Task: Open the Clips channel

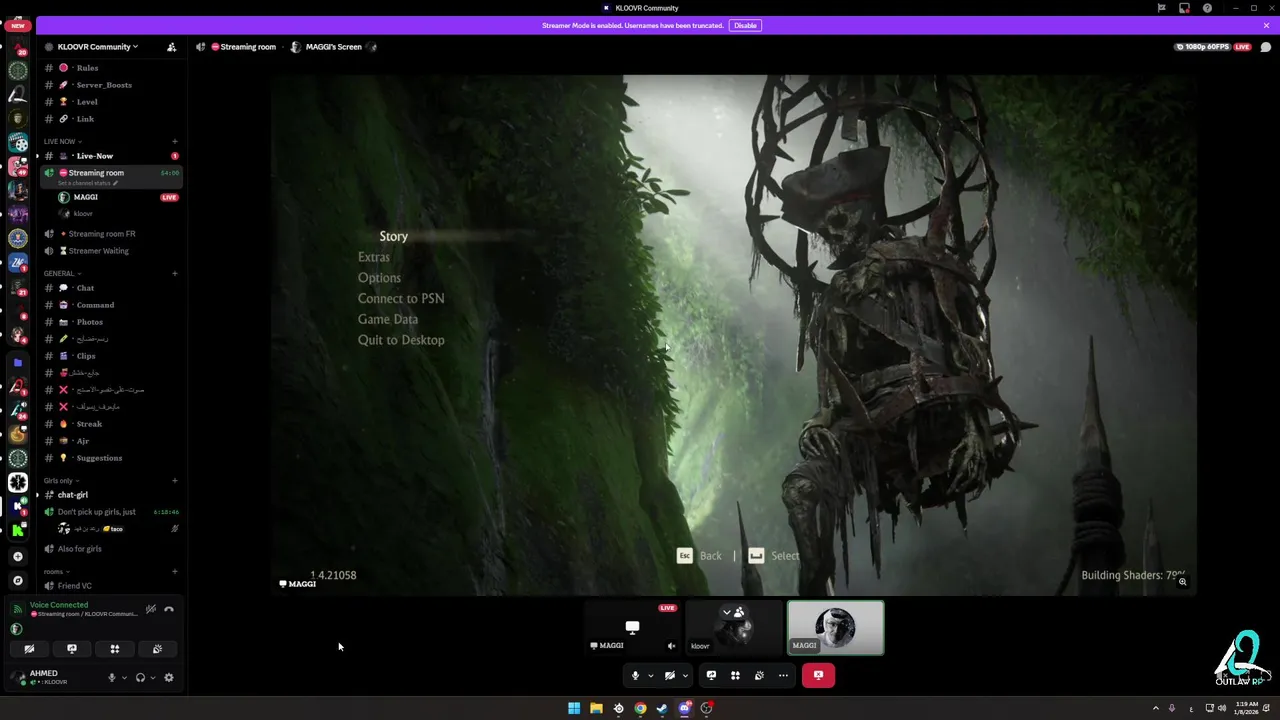Action: point(110,356)
